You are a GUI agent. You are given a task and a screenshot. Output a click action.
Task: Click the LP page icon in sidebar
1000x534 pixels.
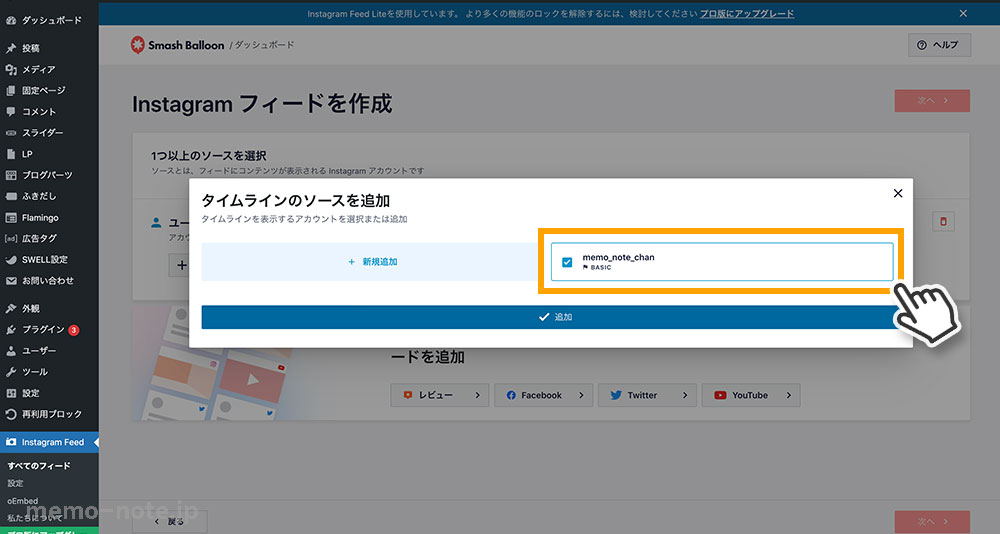click(x=11, y=154)
